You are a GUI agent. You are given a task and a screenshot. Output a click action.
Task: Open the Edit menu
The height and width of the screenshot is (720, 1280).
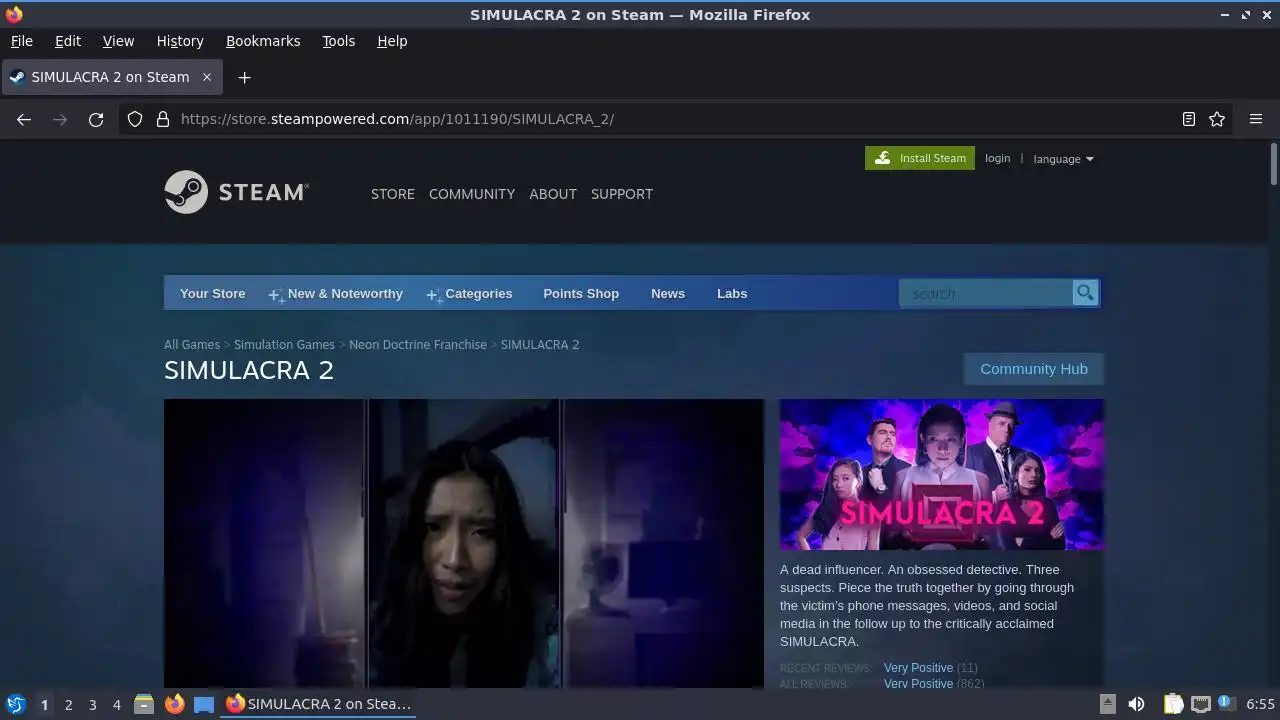68,41
